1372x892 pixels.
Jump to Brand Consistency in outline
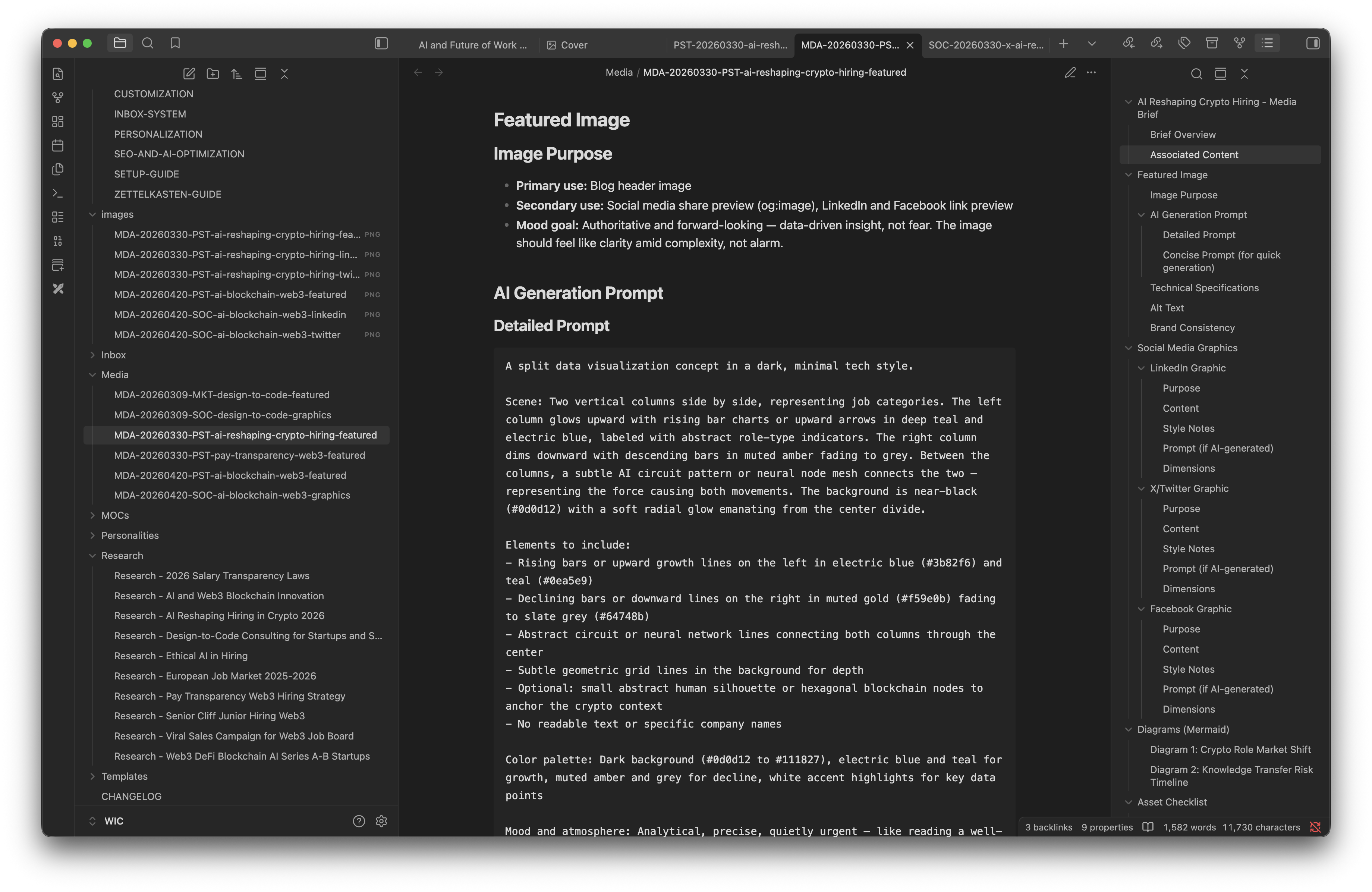[x=1192, y=328]
